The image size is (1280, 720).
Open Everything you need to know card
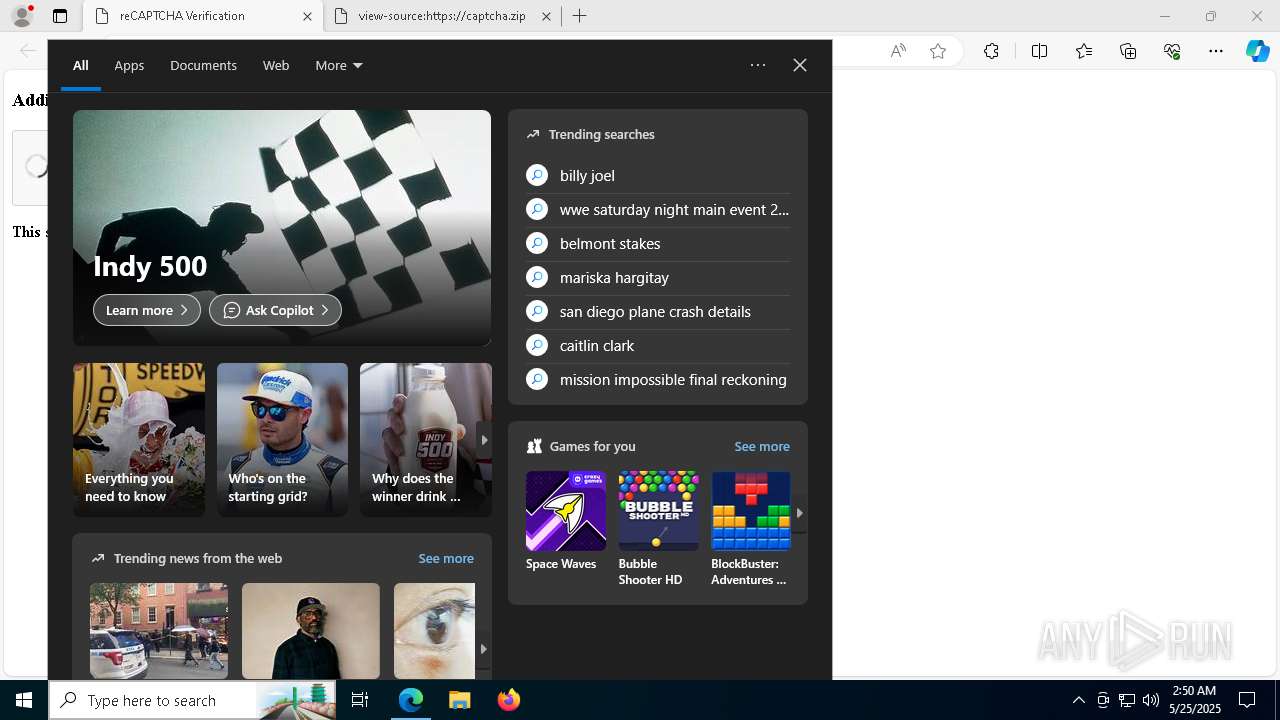pos(139,440)
